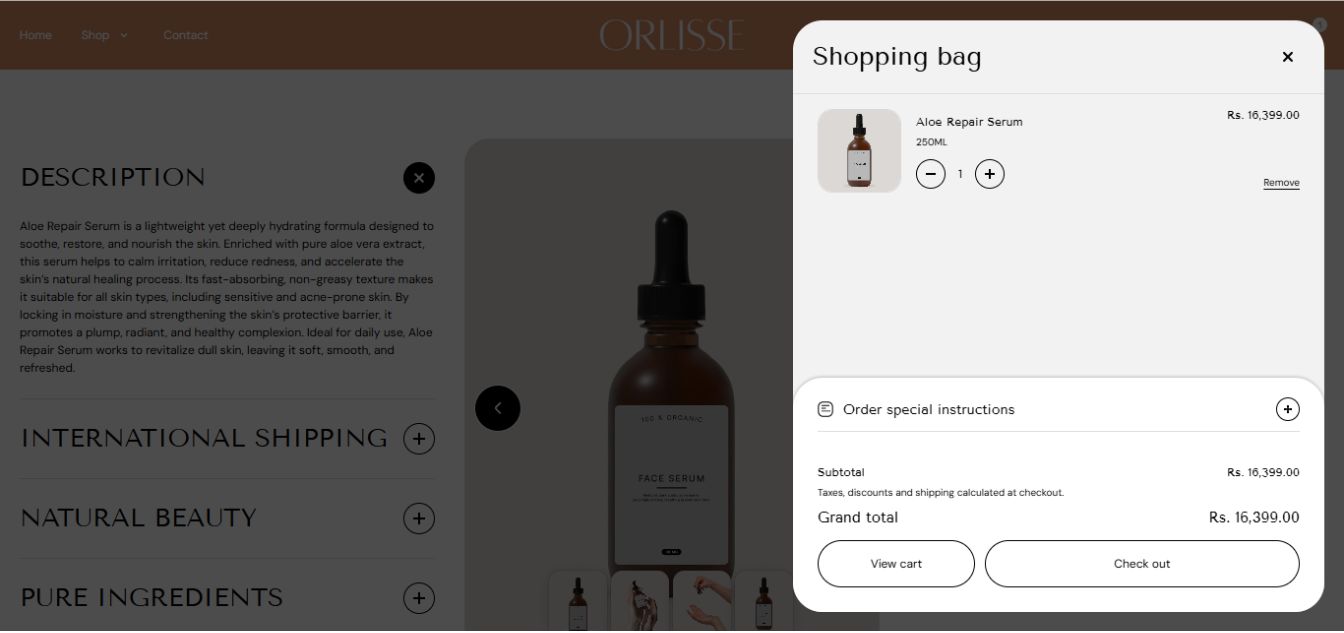Select the hand holding dropper thumbnail

pos(702,601)
